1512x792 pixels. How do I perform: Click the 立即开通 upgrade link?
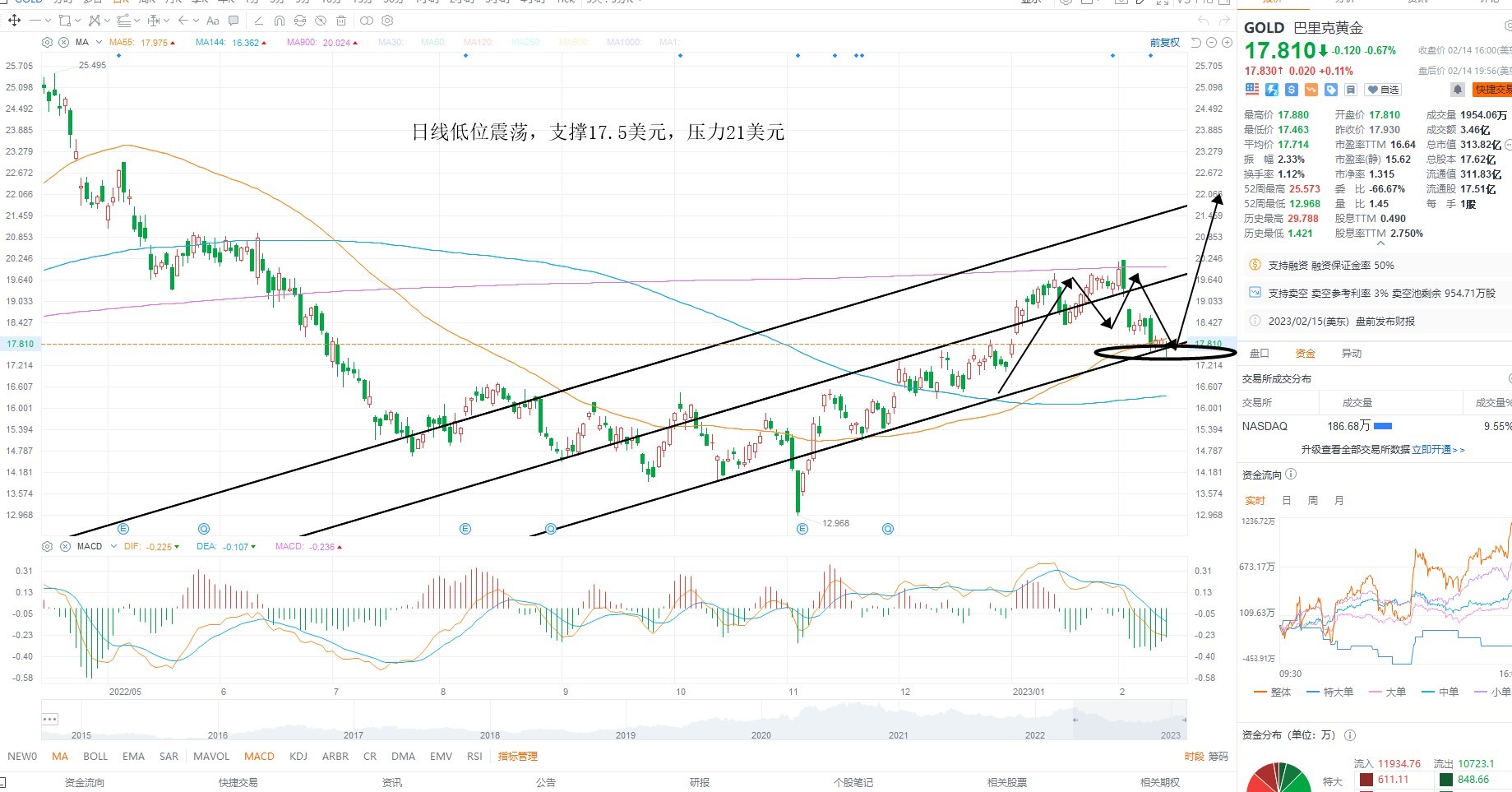coord(1438,450)
